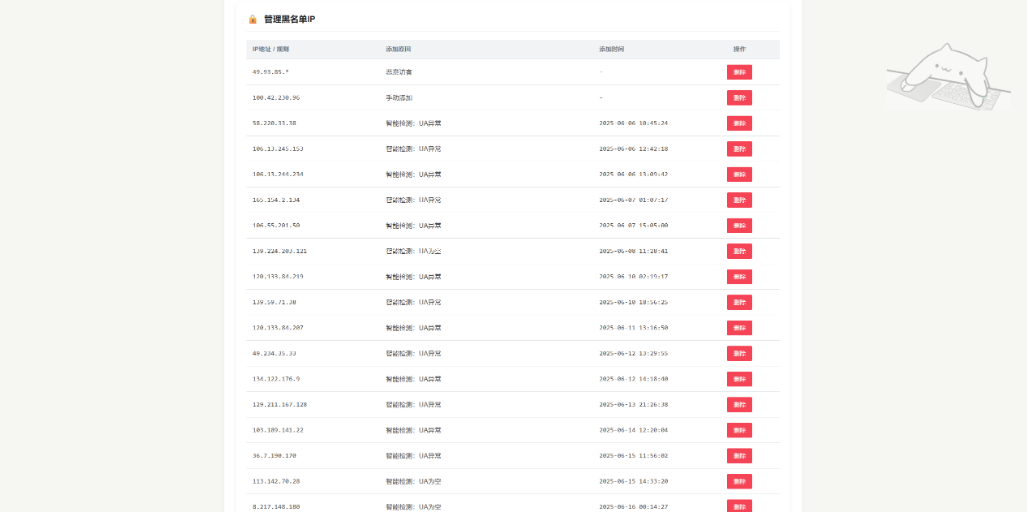The image size is (1027, 512).
Task: Remove IP 139.224.203.121 from blacklist
Action: pos(739,251)
